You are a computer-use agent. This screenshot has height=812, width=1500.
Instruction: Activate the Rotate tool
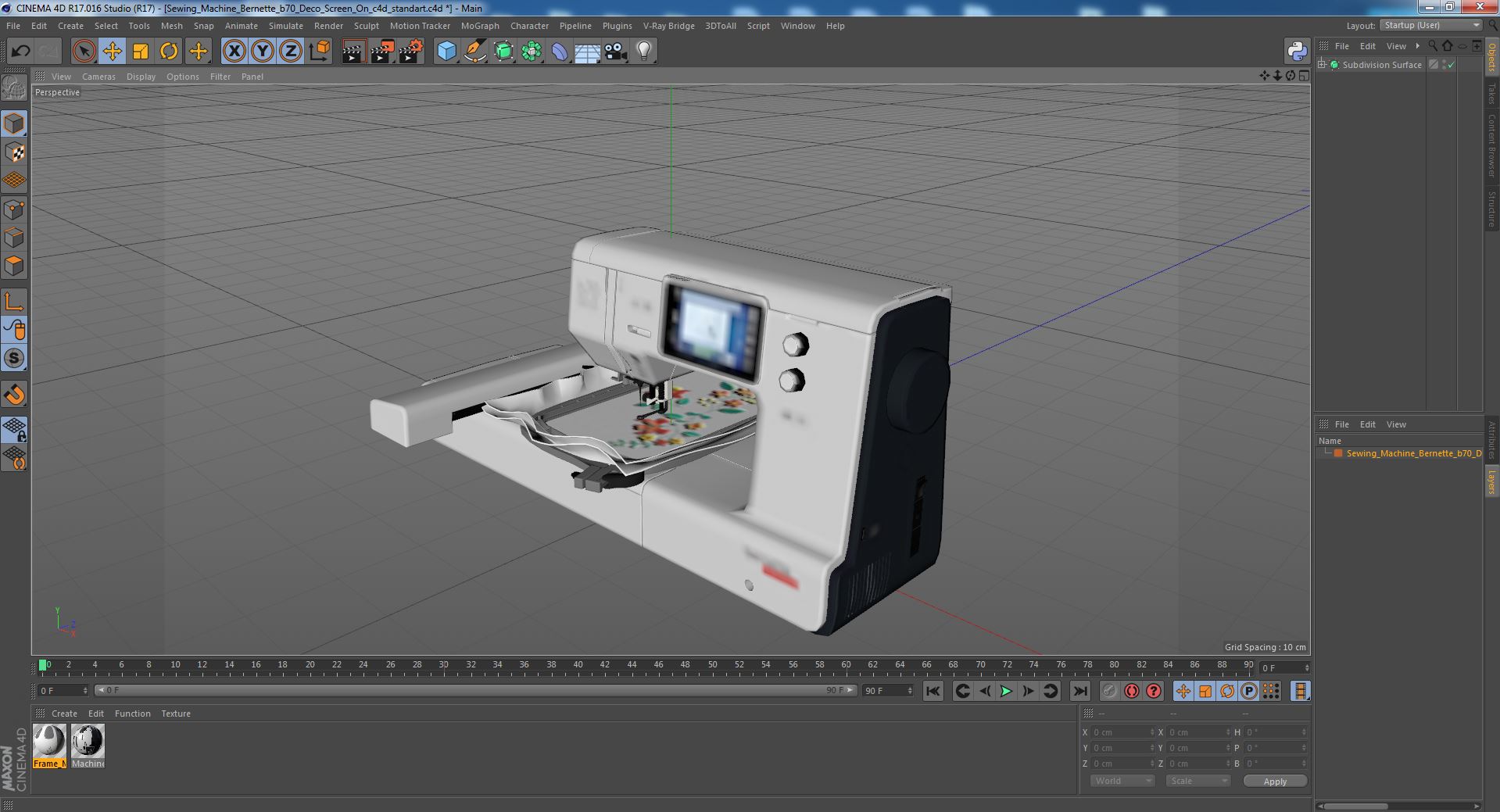(169, 52)
